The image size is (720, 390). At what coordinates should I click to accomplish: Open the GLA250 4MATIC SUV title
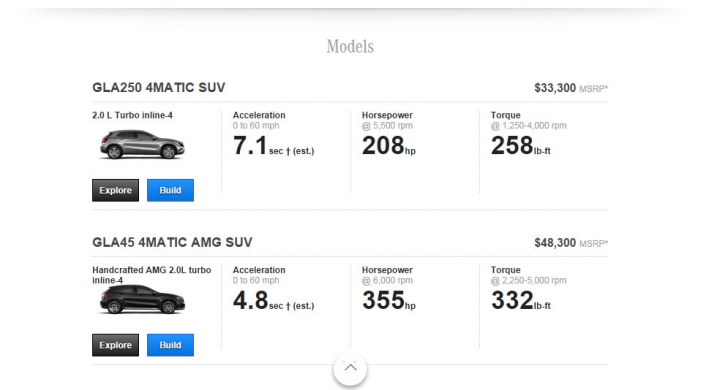(x=159, y=87)
